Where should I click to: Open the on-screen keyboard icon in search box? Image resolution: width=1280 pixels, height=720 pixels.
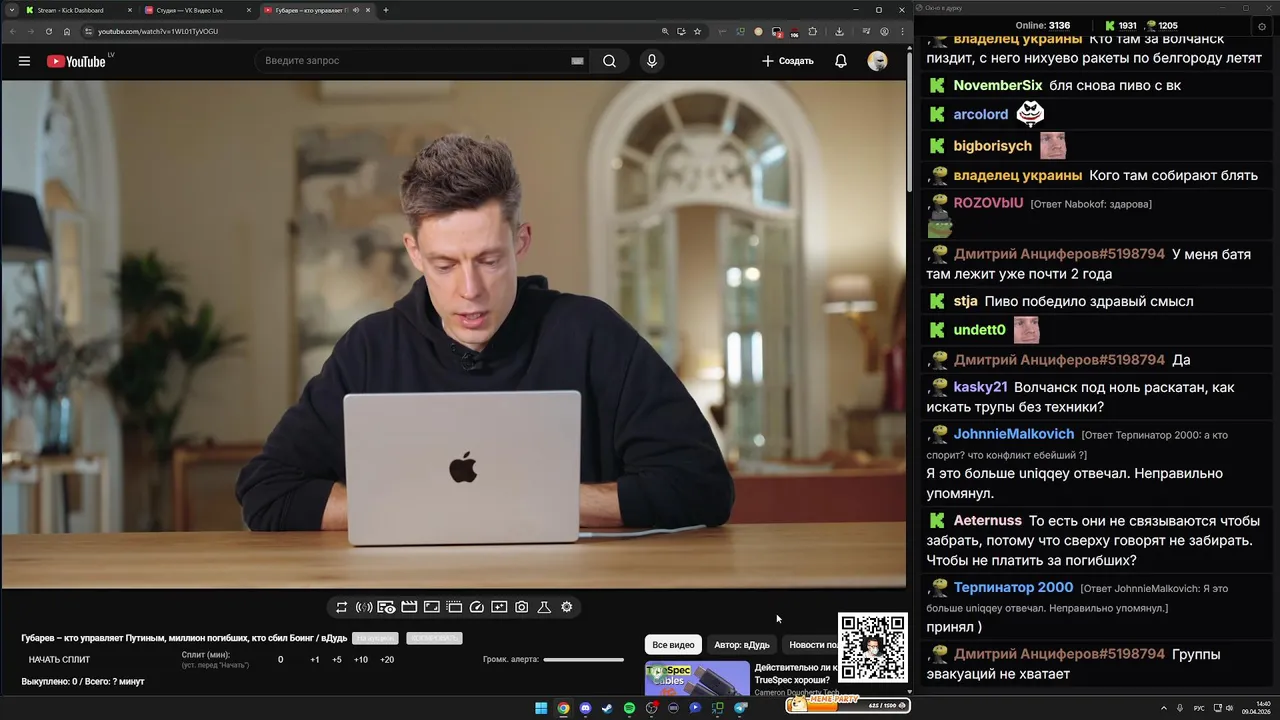pos(577,61)
